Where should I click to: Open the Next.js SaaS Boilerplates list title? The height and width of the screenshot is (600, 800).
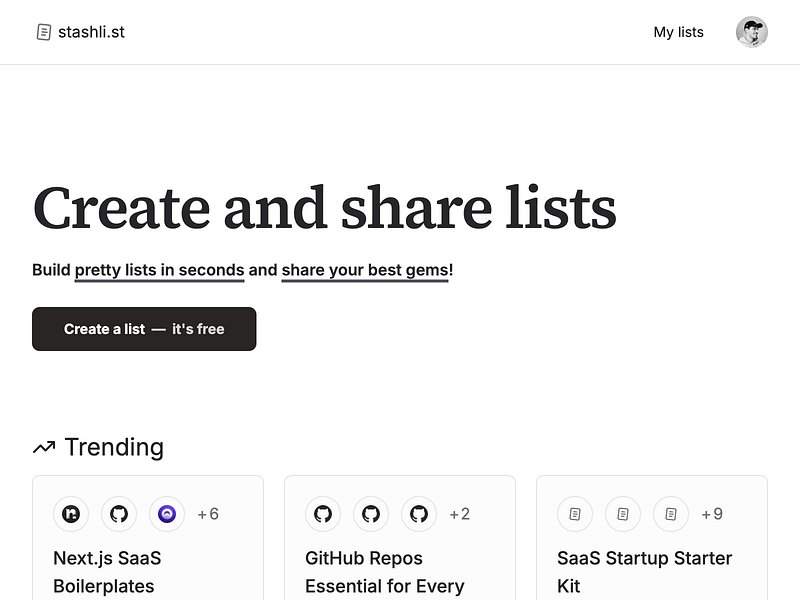pyautogui.click(x=107, y=571)
